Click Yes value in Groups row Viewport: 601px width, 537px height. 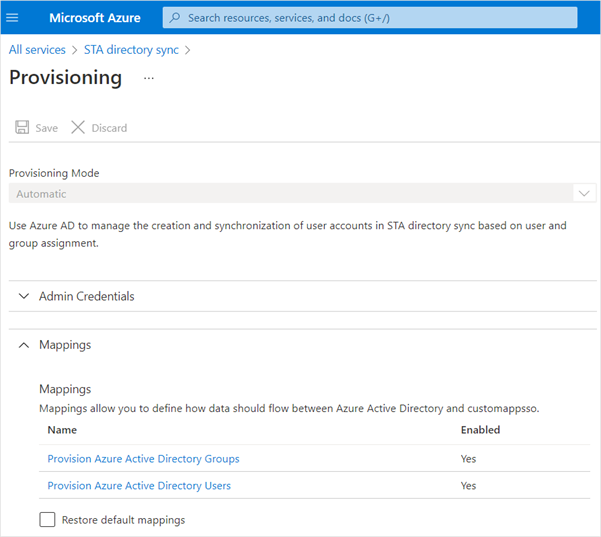[468, 459]
